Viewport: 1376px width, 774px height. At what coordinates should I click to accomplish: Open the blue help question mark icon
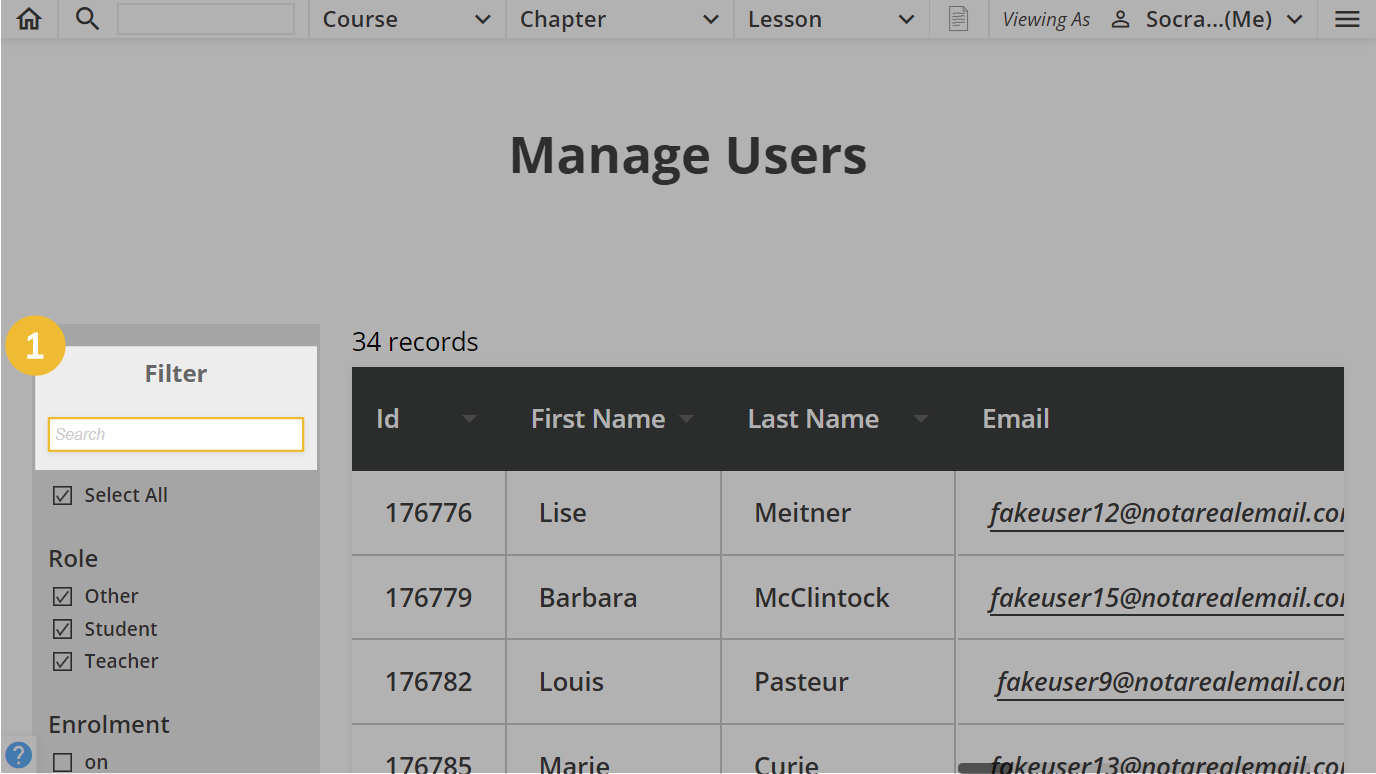tap(18, 755)
